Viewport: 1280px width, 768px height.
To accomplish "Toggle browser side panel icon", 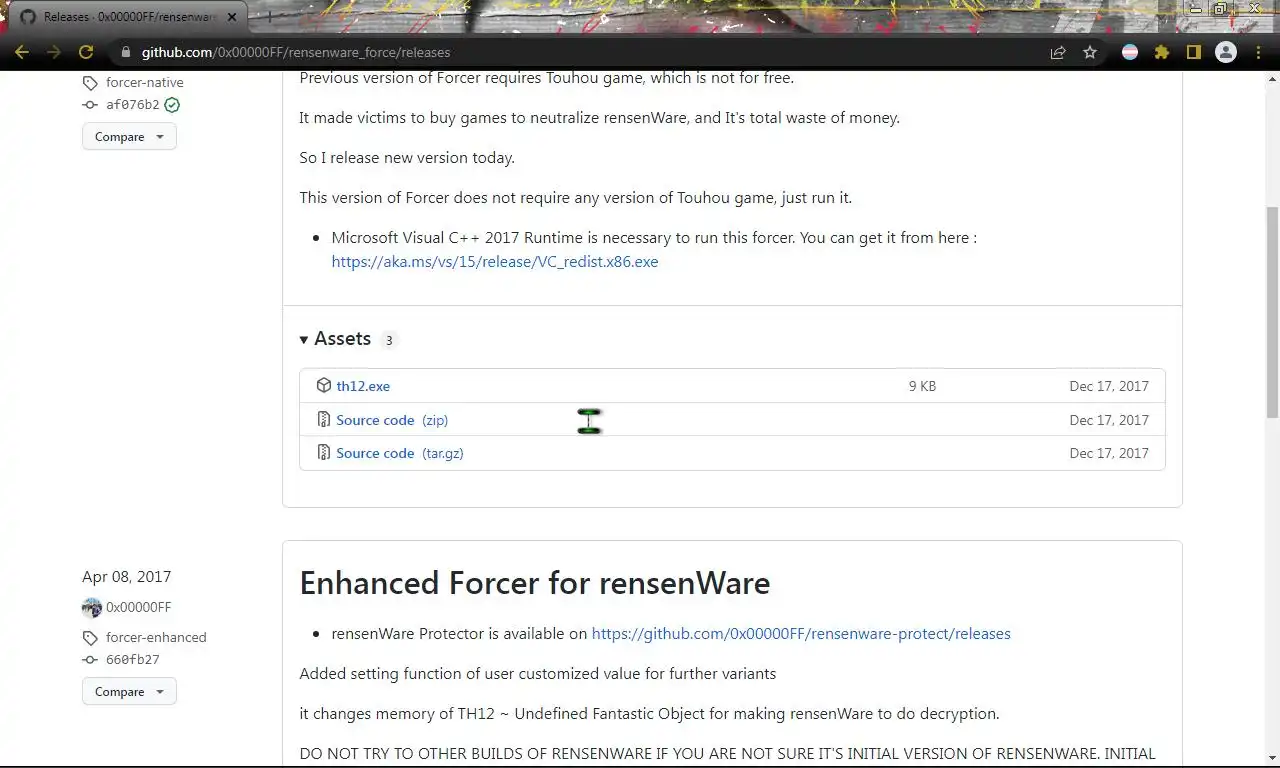I will pyautogui.click(x=1194, y=52).
